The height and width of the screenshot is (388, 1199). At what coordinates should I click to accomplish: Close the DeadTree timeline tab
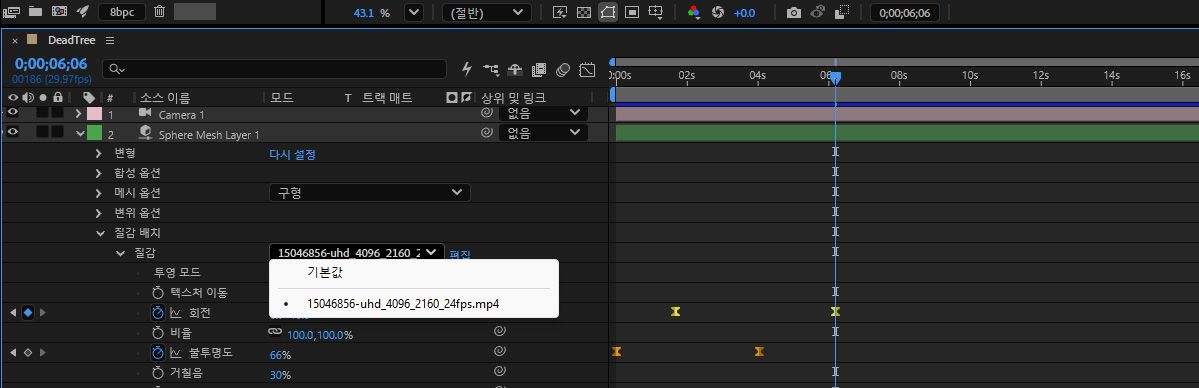click(15, 41)
